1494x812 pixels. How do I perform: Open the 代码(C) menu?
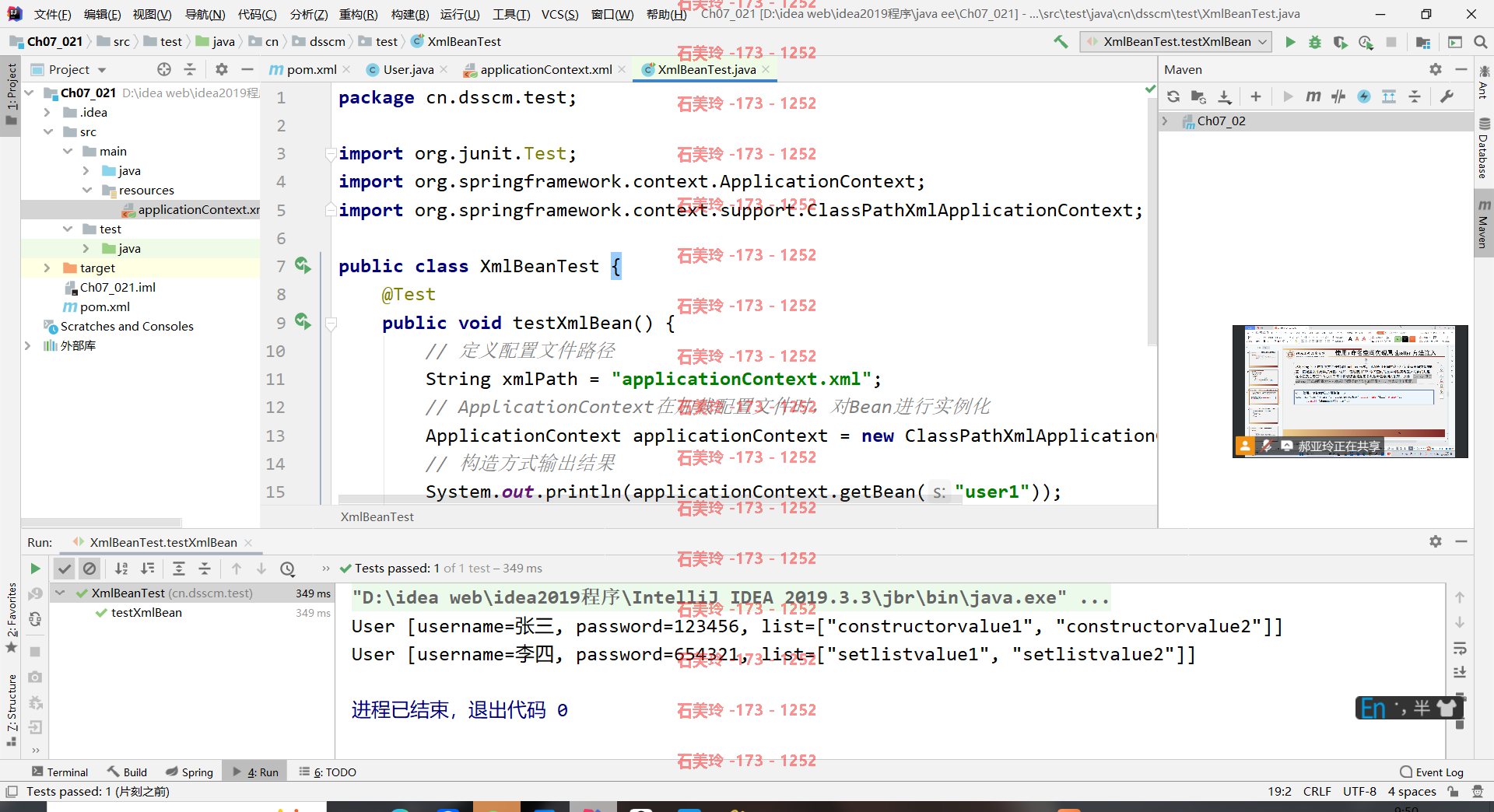[x=258, y=14]
